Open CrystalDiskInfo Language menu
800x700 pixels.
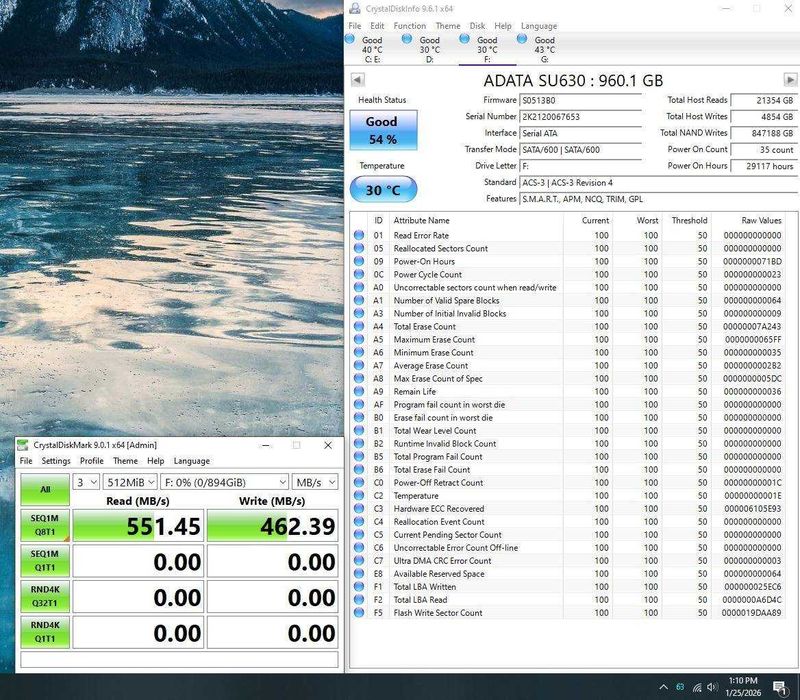pos(539,26)
